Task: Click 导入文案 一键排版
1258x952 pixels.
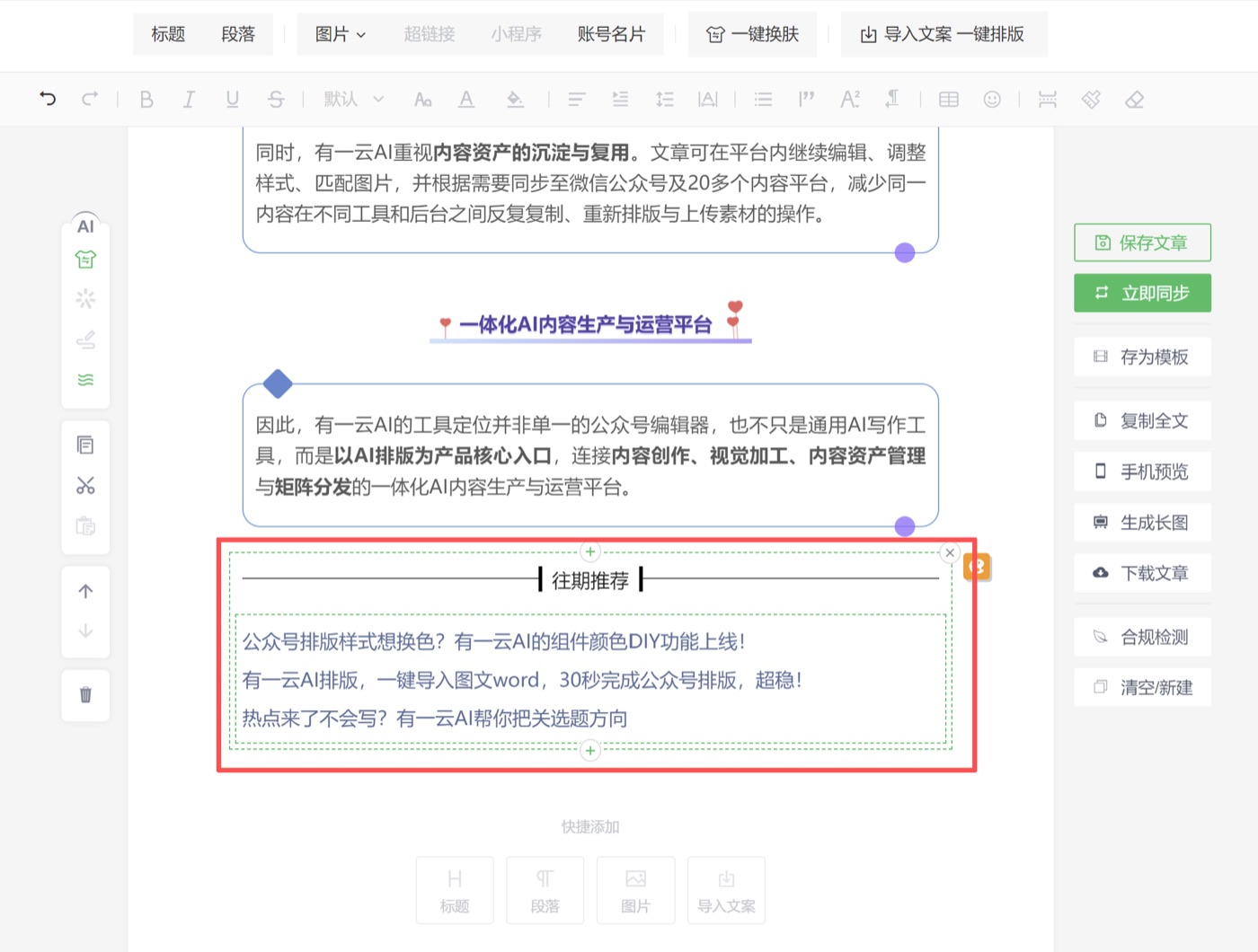Action: click(x=943, y=34)
